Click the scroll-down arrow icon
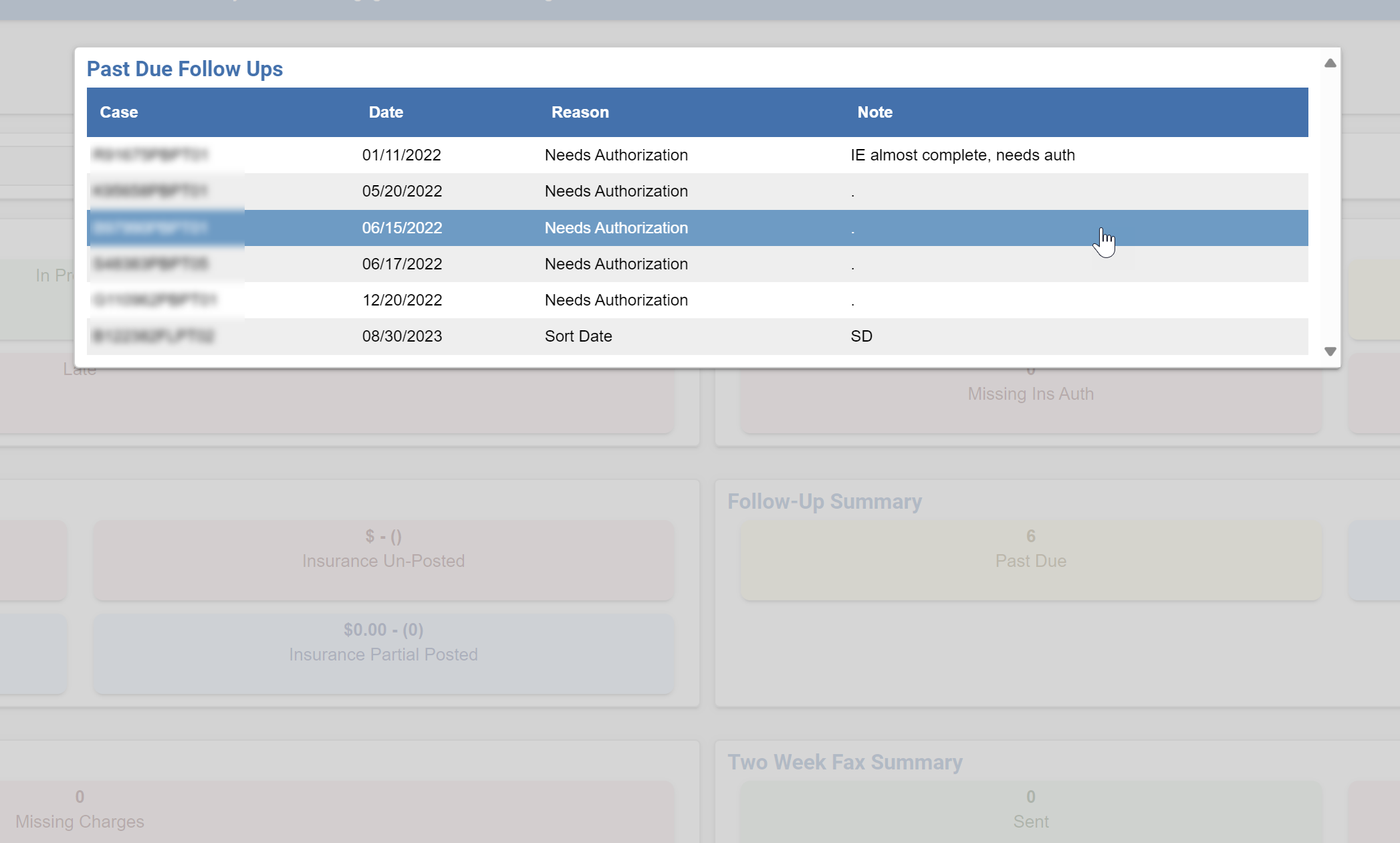Image resolution: width=1400 pixels, height=843 pixels. pyautogui.click(x=1330, y=350)
